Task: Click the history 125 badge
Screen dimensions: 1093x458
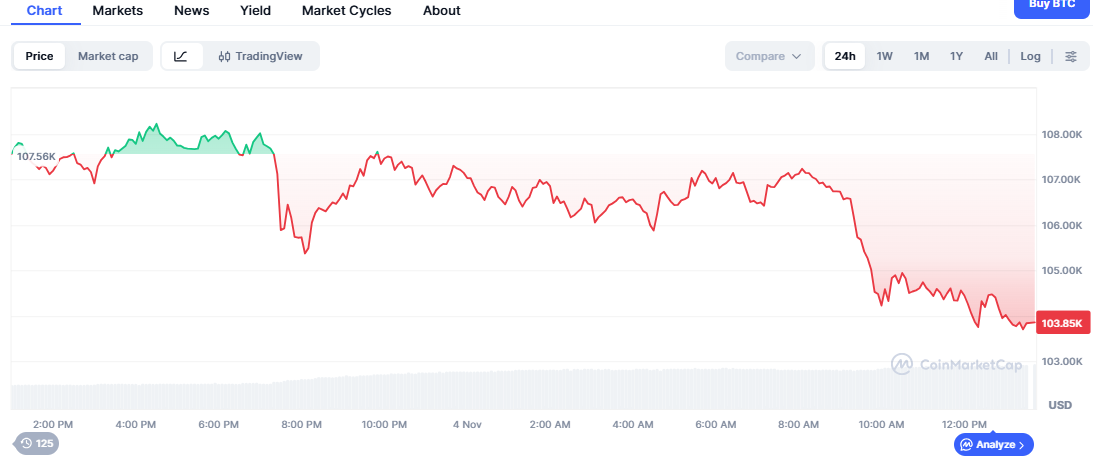Action: click(x=37, y=443)
